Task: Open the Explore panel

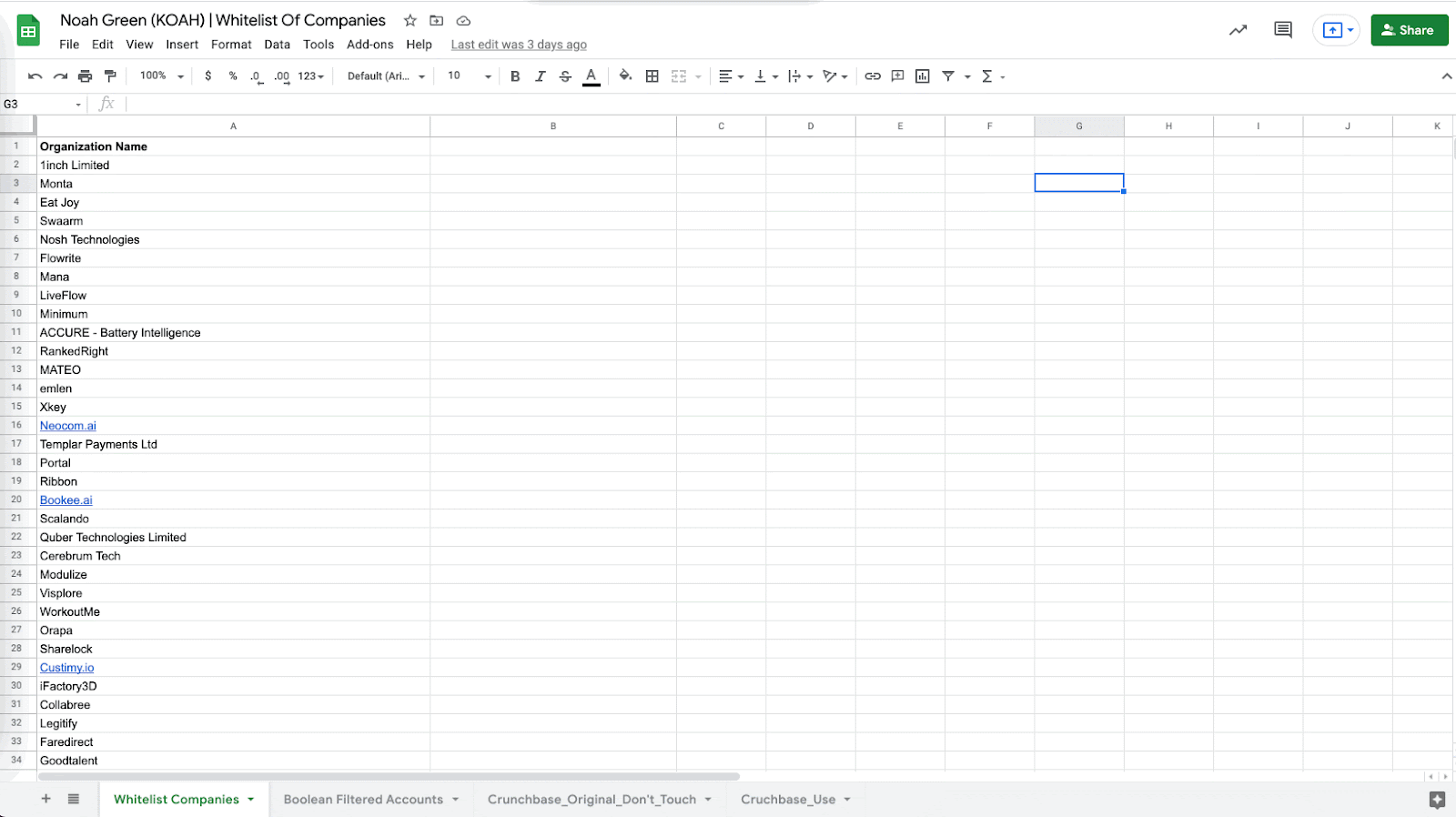Action: pyautogui.click(x=1437, y=800)
